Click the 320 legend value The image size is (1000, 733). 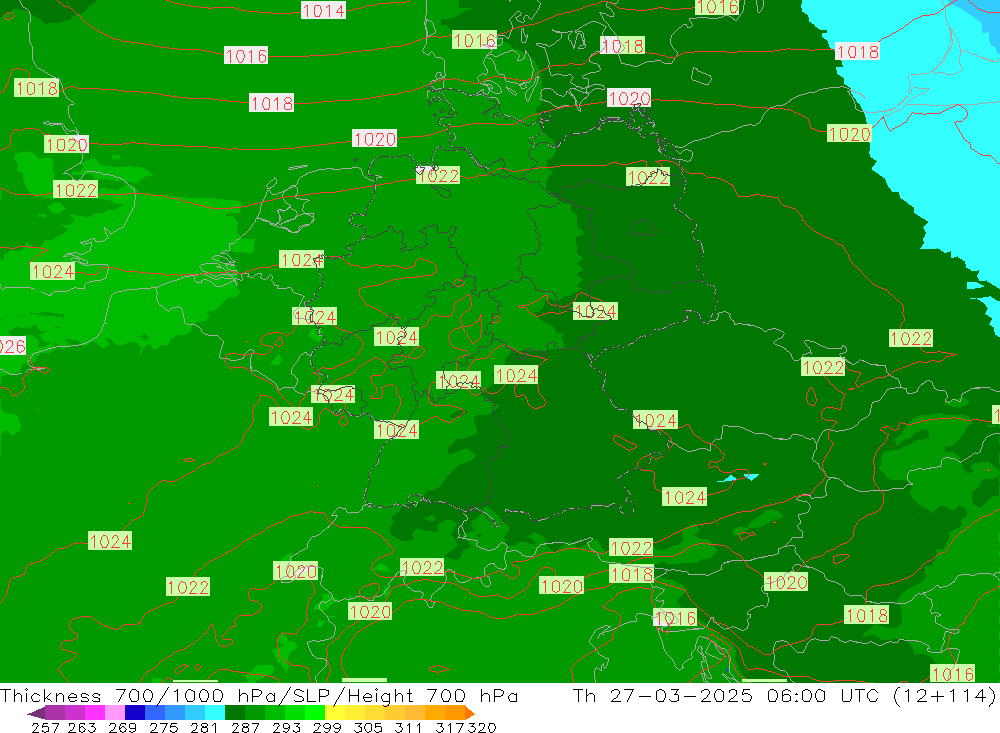[x=482, y=727]
